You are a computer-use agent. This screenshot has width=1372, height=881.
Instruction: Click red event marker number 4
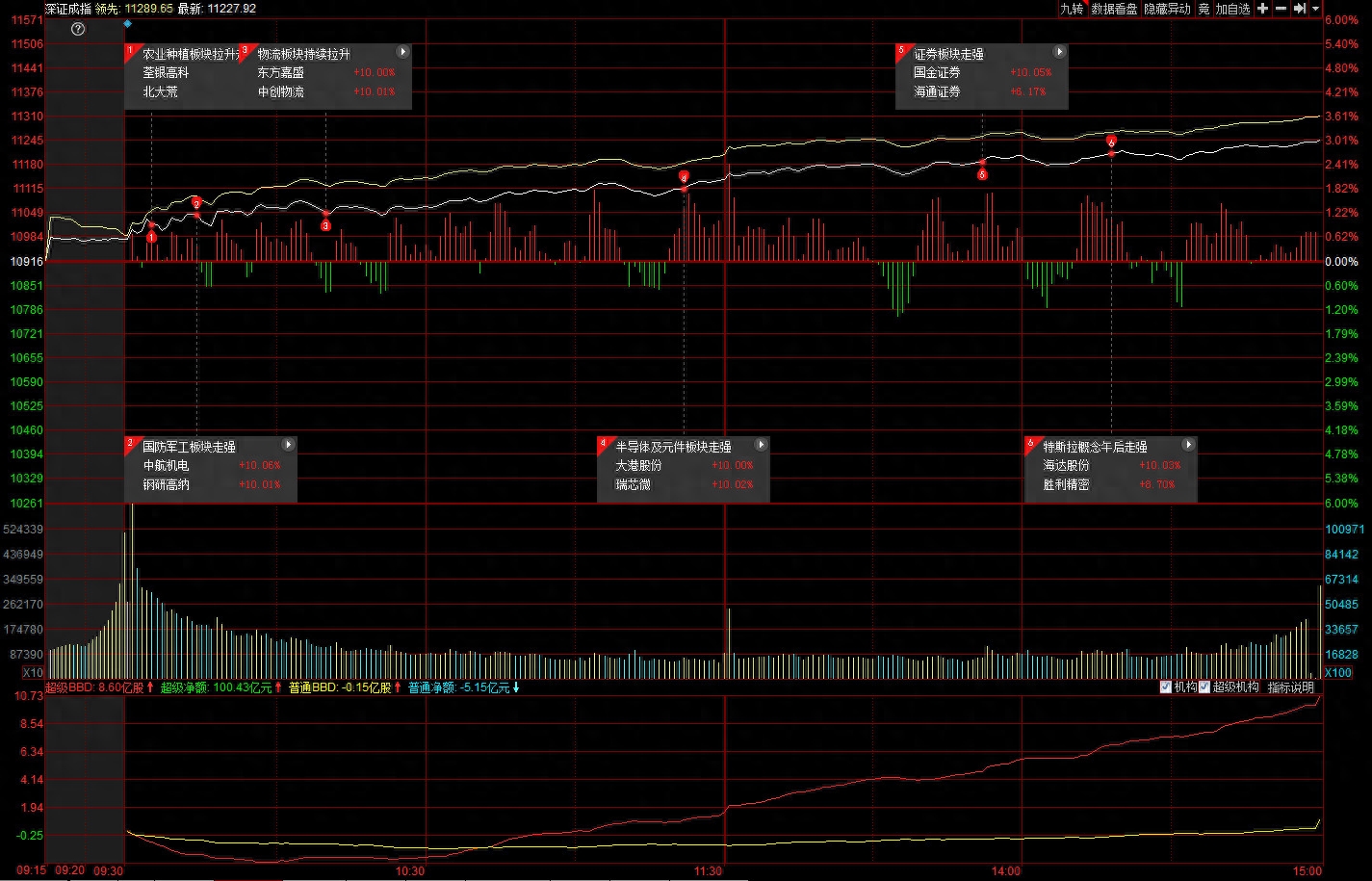(x=684, y=177)
